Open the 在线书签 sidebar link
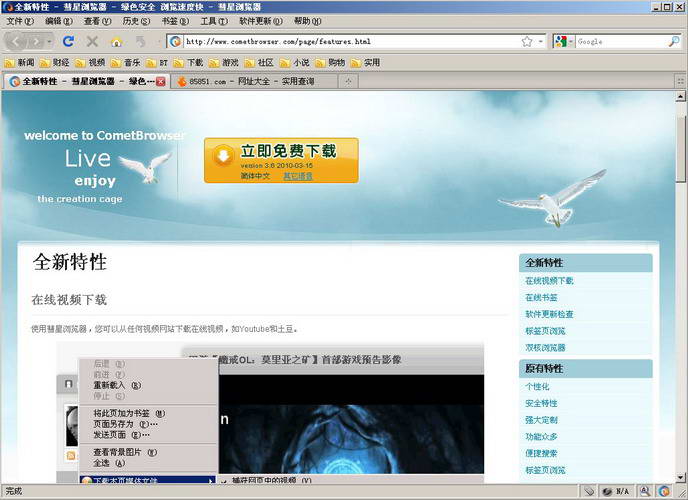 541,297
